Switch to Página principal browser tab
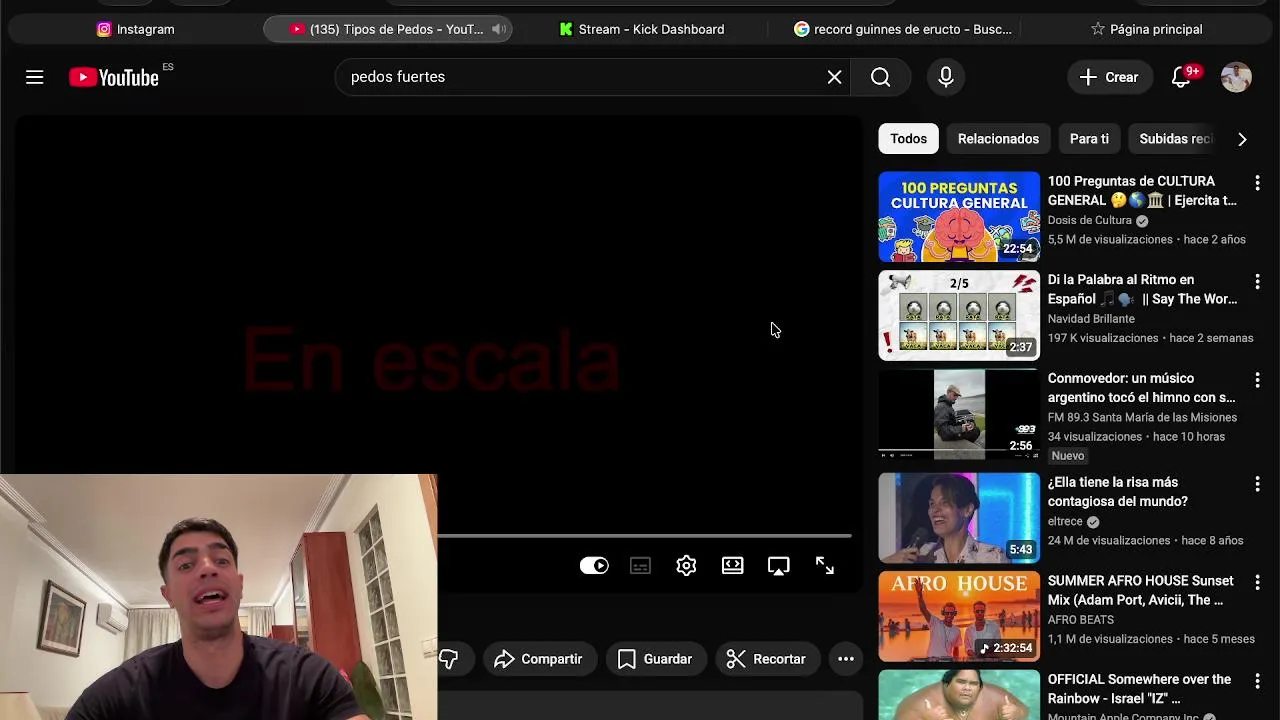1280x720 pixels. coord(1146,29)
